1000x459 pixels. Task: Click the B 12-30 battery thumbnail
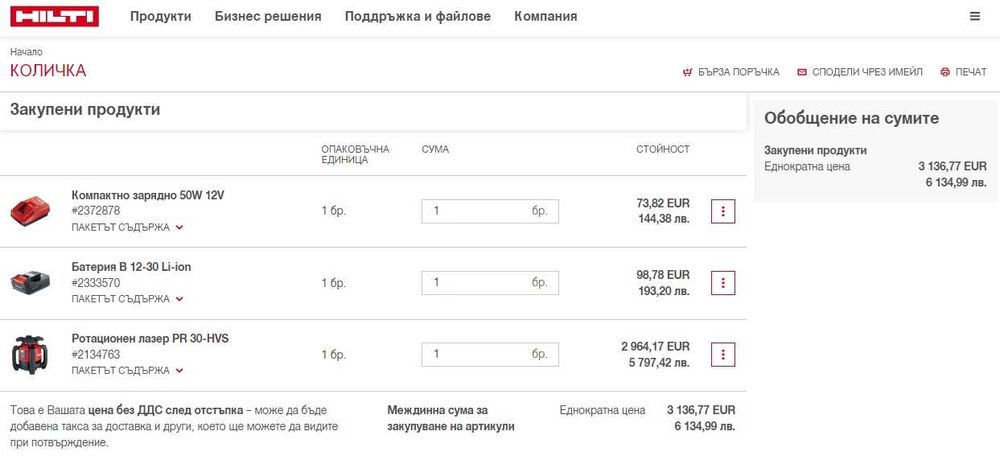tap(36, 283)
